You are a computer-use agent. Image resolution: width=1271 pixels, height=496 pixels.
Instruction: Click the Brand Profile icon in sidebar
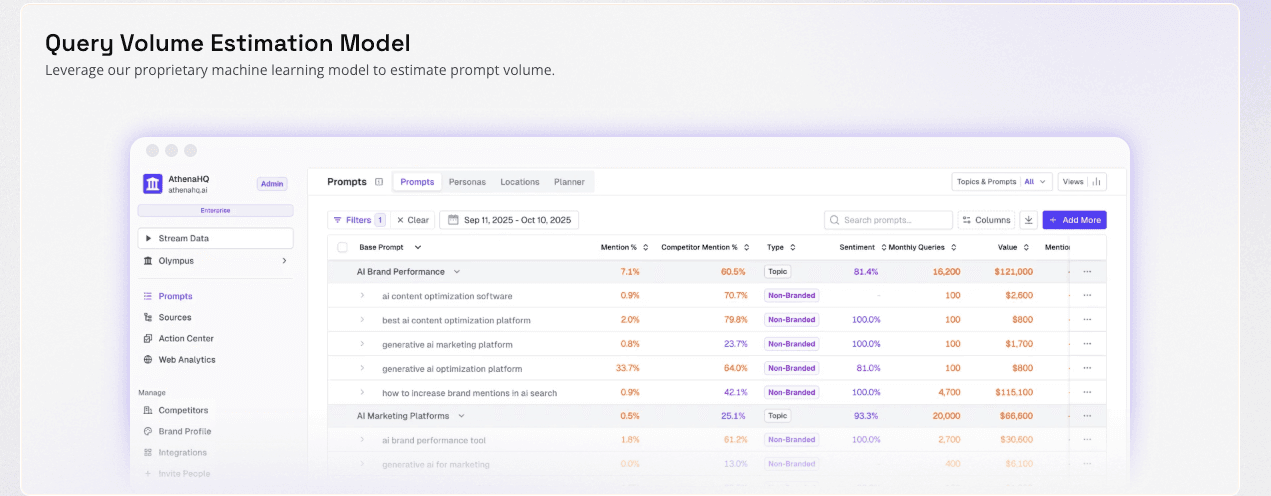pyautogui.click(x=148, y=431)
